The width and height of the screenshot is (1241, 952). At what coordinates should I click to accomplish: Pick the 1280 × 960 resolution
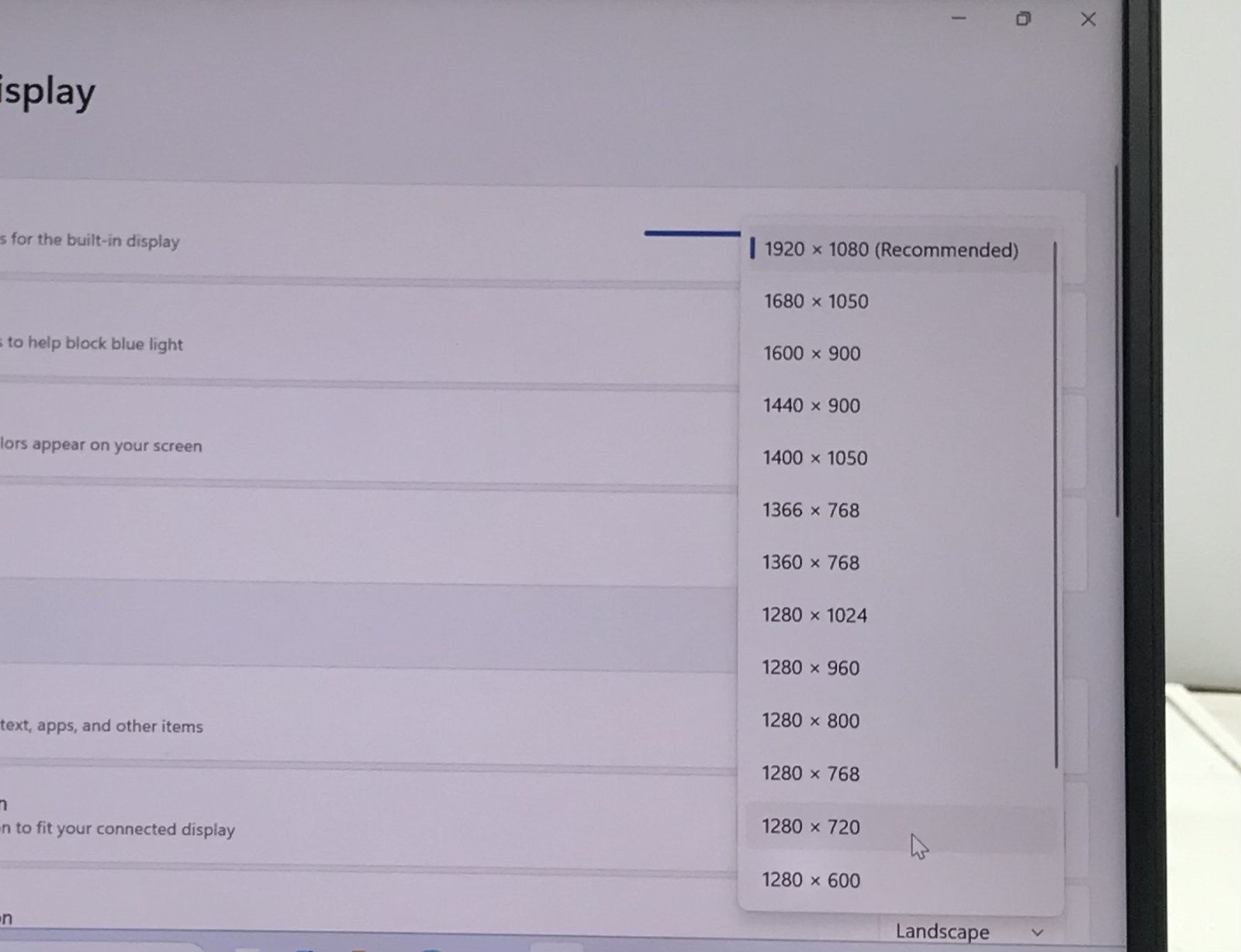click(x=900, y=668)
